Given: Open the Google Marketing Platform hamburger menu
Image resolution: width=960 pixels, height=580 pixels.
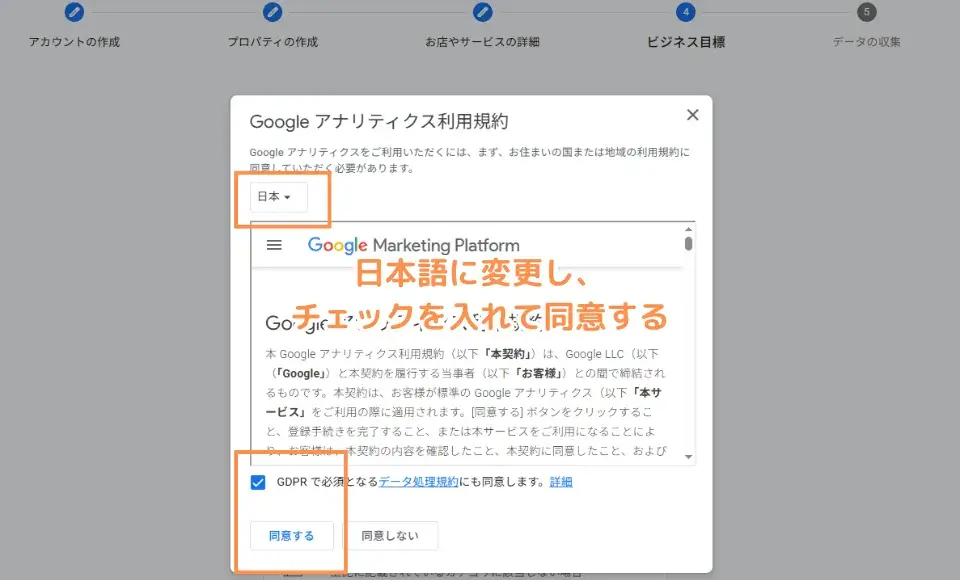Looking at the screenshot, I should (x=274, y=245).
